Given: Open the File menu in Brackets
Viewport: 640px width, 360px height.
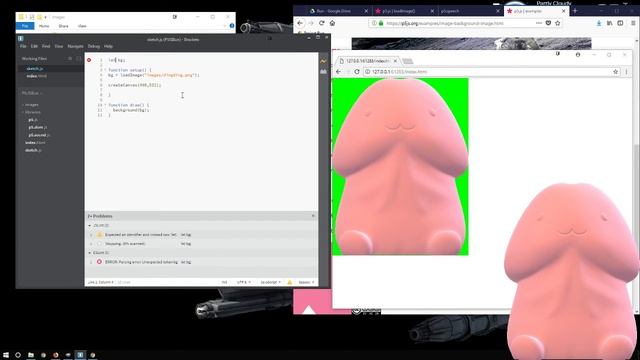Looking at the screenshot, I should point(23,47).
